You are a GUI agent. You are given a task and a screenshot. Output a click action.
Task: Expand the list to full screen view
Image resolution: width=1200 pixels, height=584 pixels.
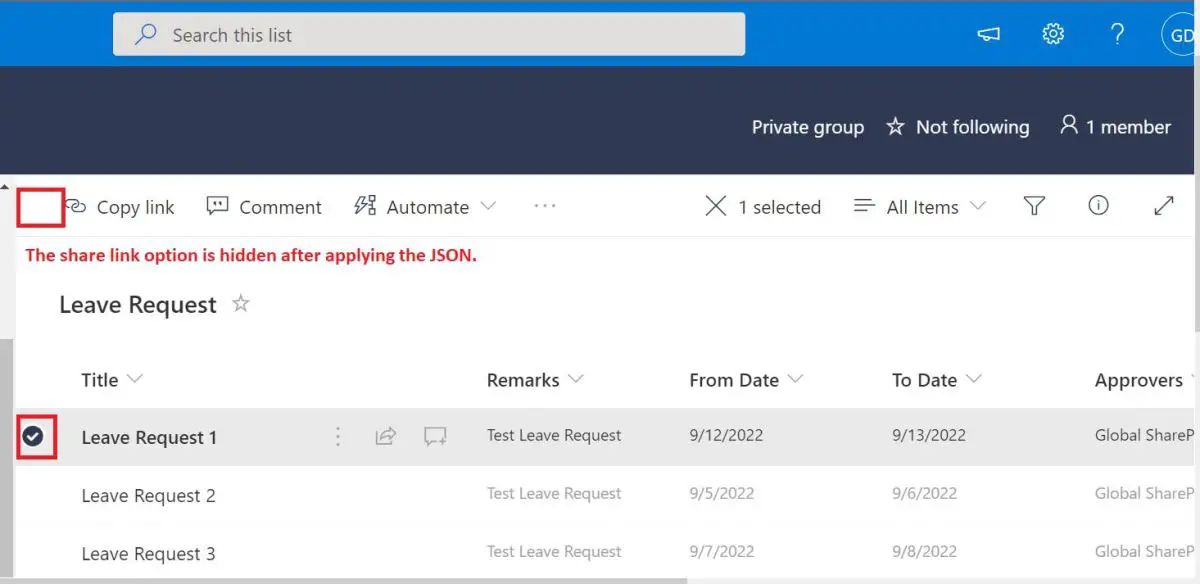click(1163, 206)
